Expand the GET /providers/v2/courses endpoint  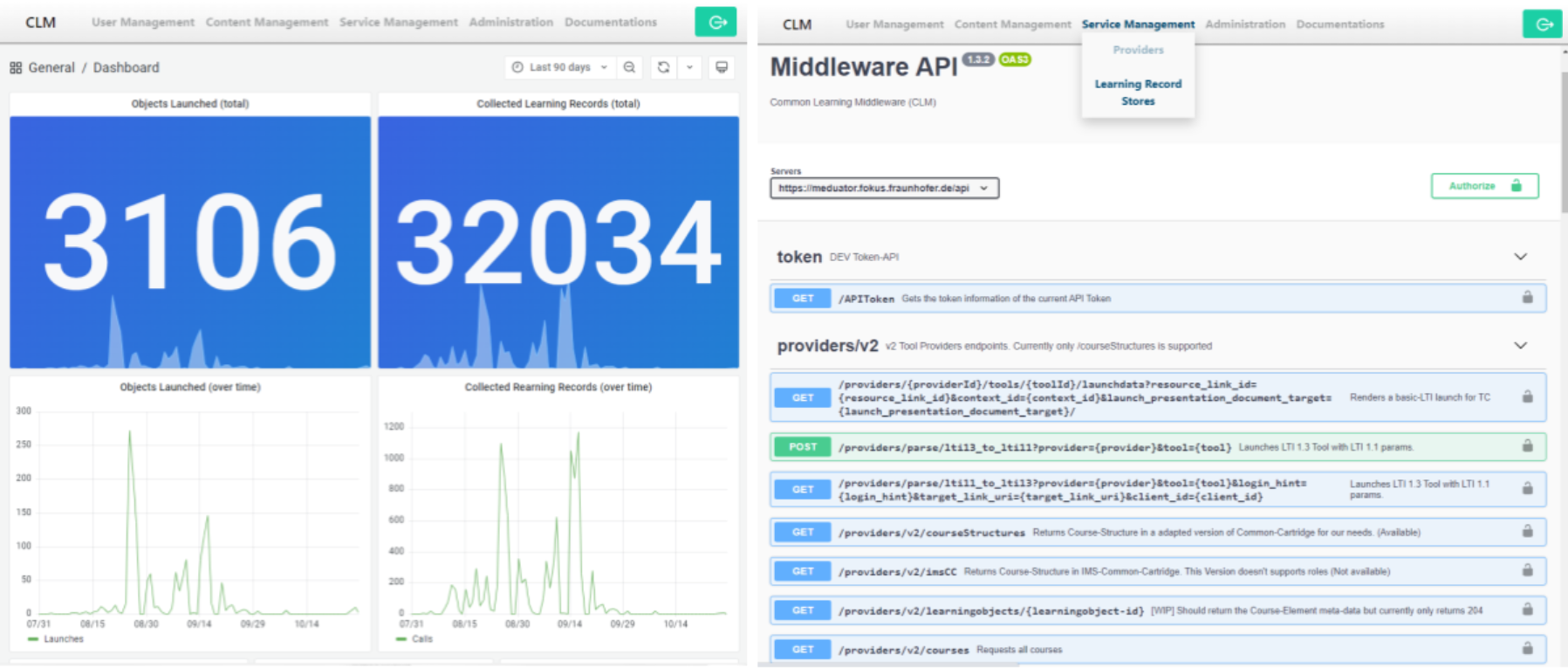[1158, 649]
